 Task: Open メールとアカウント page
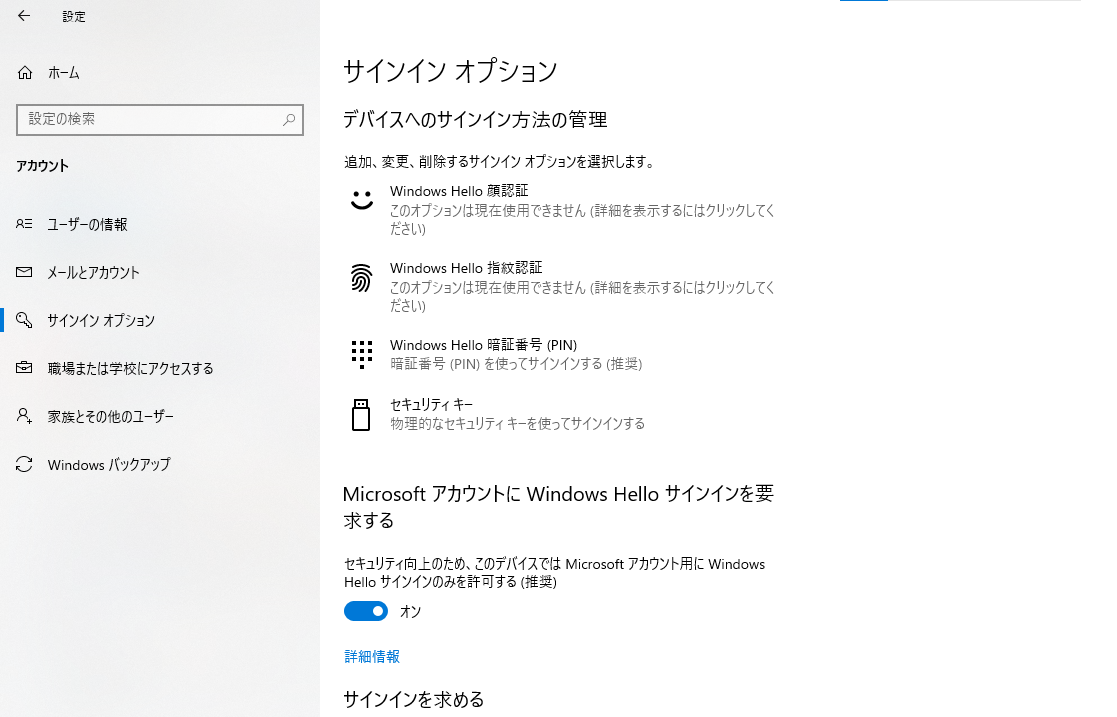click(x=160, y=272)
